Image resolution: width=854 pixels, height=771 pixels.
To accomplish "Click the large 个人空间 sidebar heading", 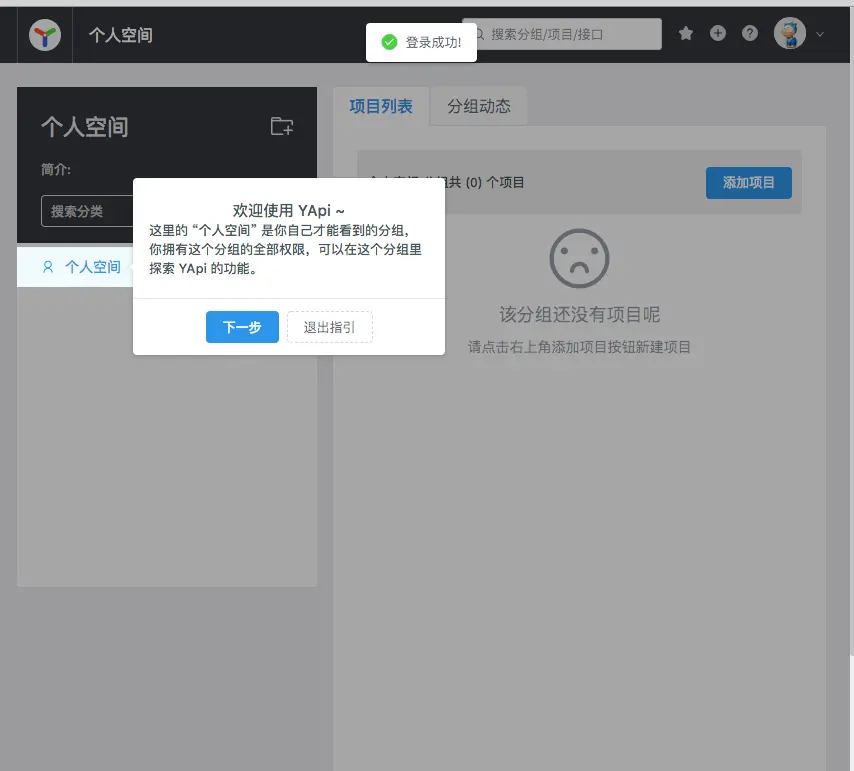I will [85, 127].
